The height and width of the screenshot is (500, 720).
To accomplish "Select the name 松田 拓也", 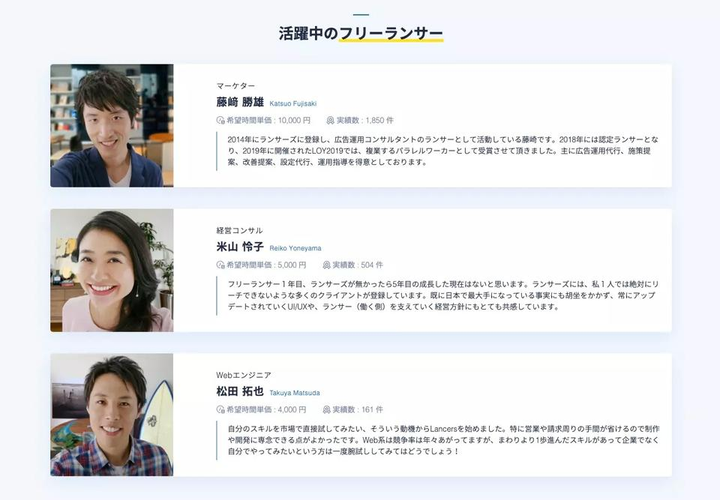I will pyautogui.click(x=240, y=392).
